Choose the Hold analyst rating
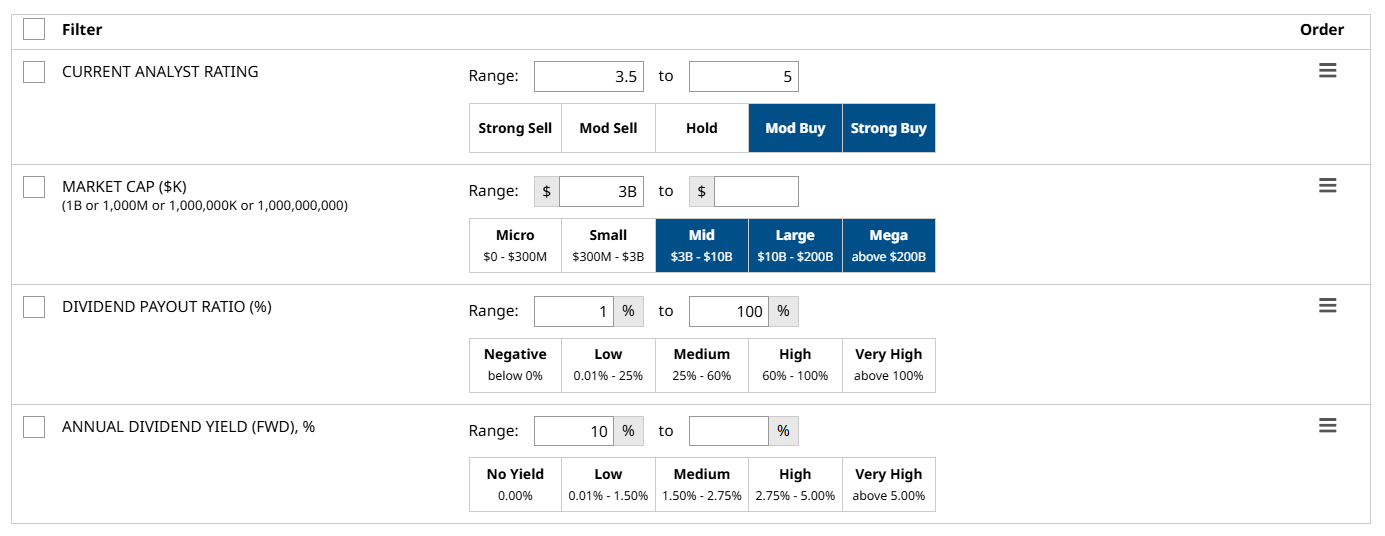The height and width of the screenshot is (536, 1385). coord(701,128)
